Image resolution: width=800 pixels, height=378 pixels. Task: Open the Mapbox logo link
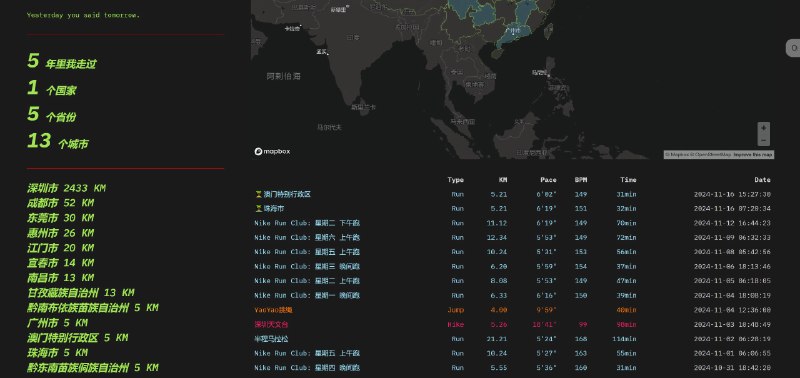click(x=272, y=152)
